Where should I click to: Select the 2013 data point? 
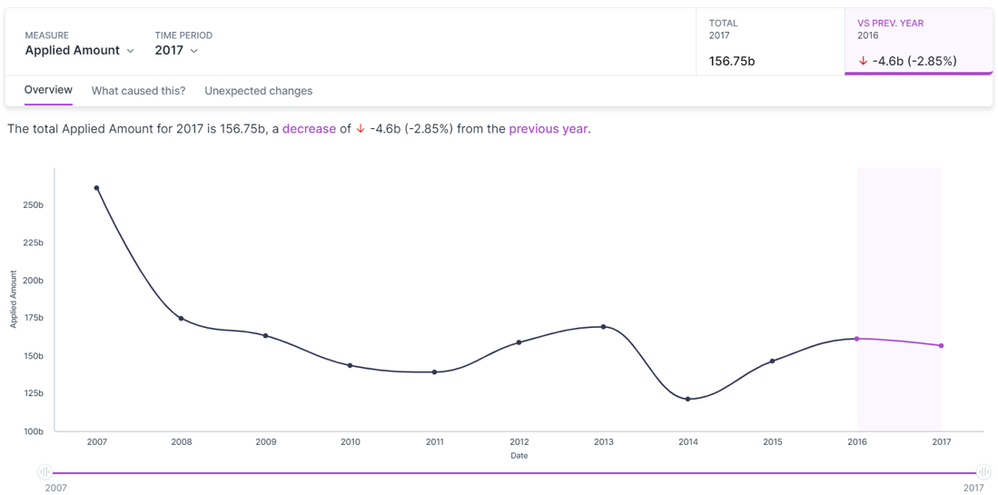[x=603, y=327]
